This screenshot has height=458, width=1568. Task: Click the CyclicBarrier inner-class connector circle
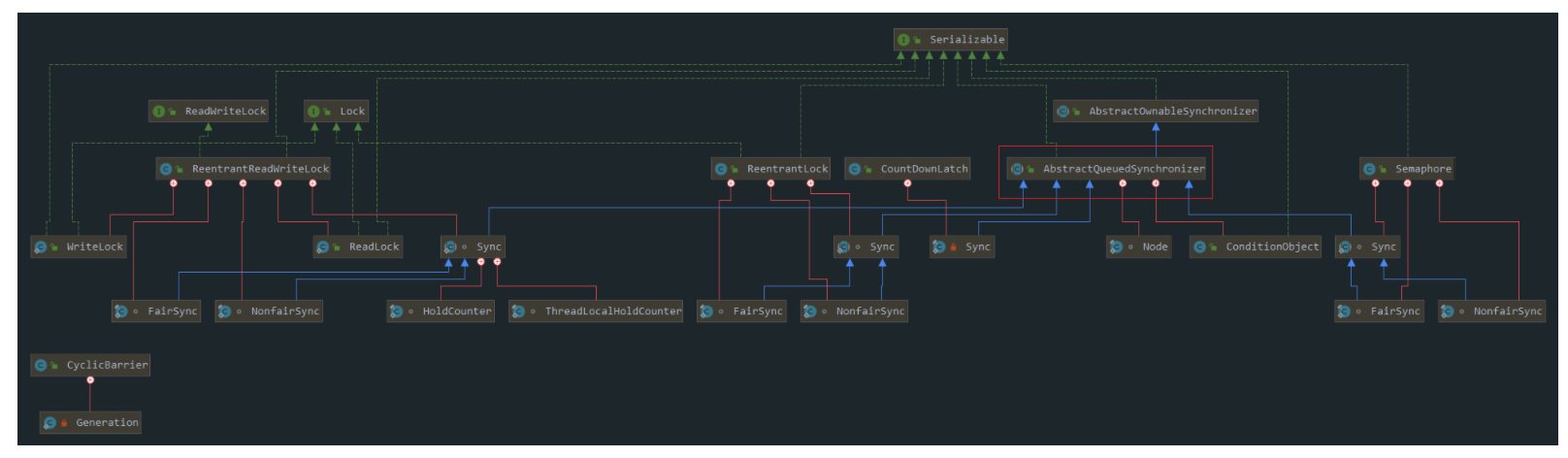click(x=90, y=380)
